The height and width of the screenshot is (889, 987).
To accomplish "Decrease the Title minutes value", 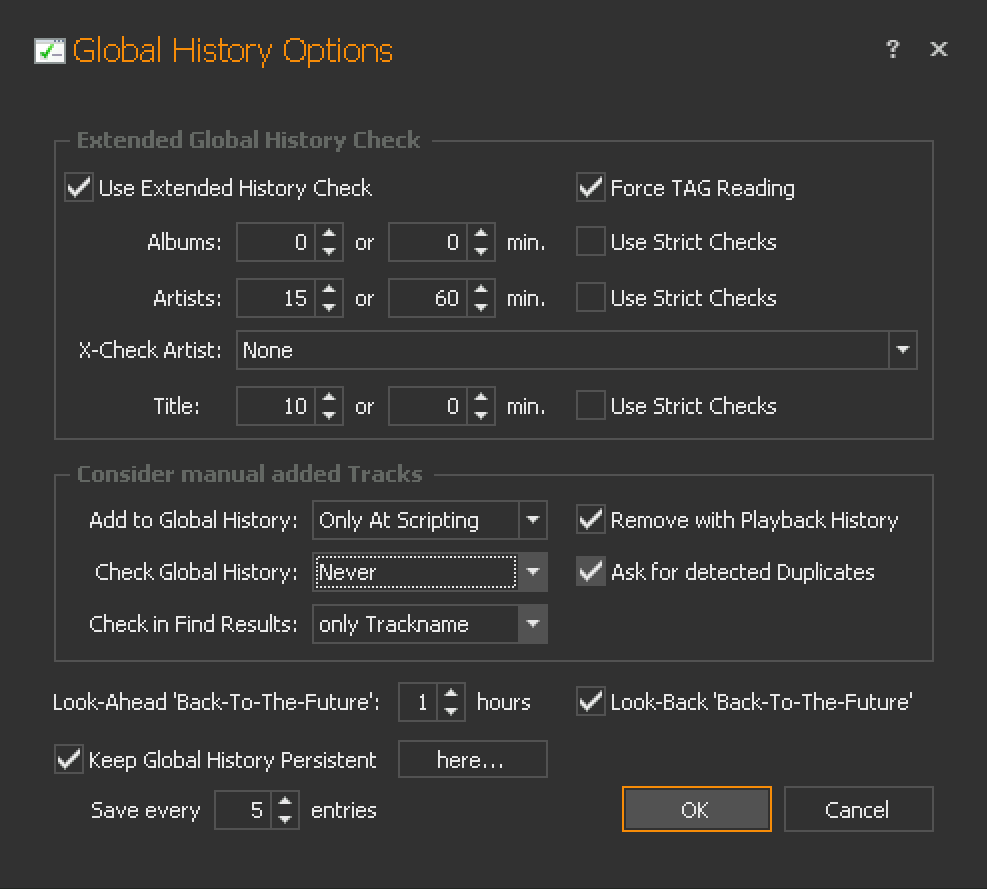I will (x=481, y=415).
